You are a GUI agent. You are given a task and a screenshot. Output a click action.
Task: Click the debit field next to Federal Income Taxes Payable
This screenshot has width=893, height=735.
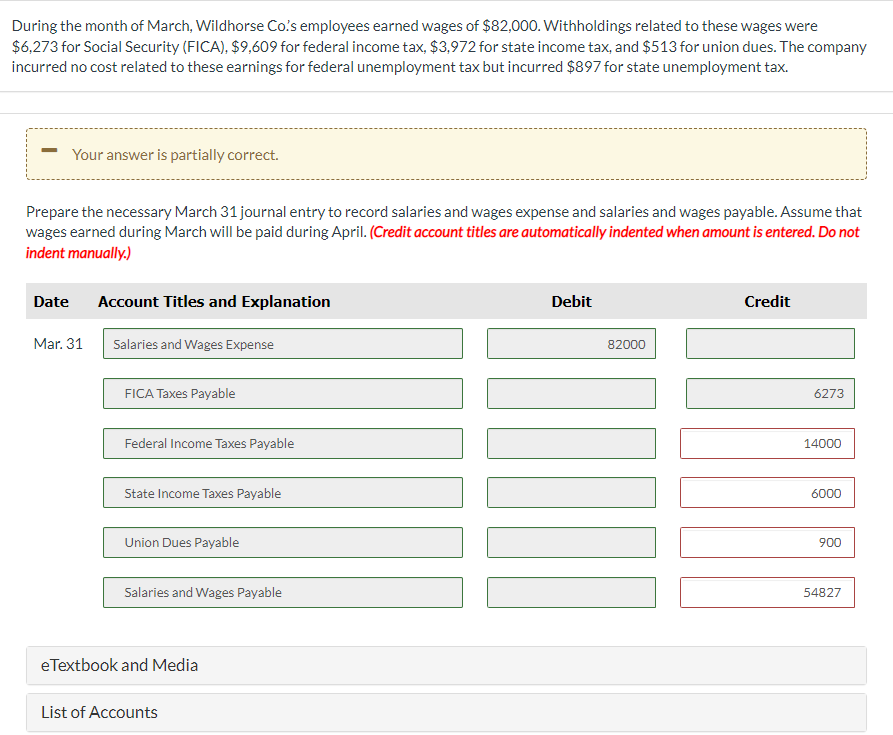(x=570, y=443)
